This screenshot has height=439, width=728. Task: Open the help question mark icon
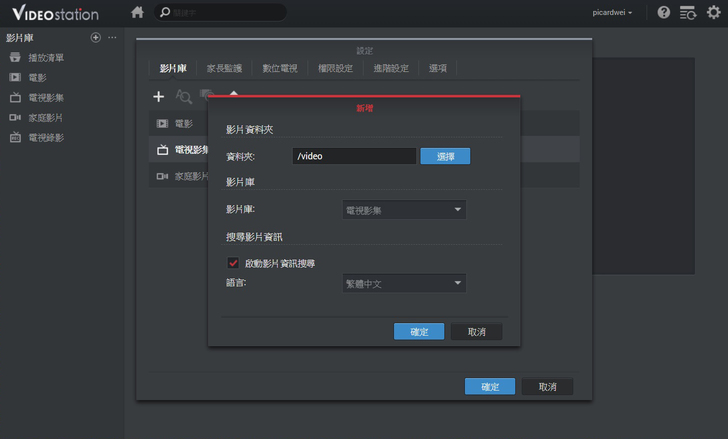664,12
